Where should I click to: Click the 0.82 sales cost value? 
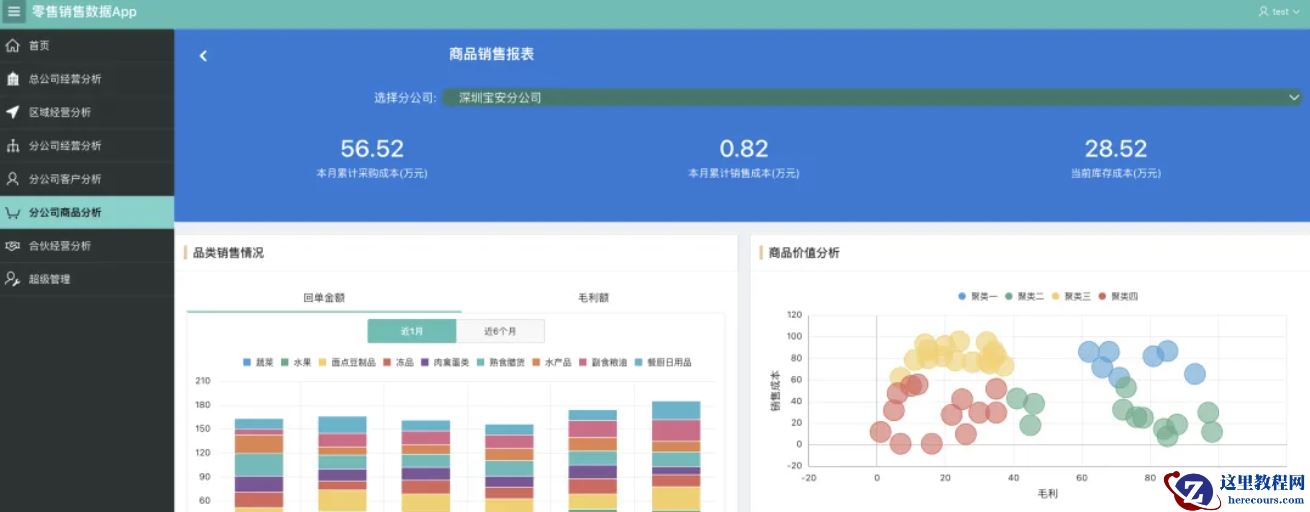point(744,149)
